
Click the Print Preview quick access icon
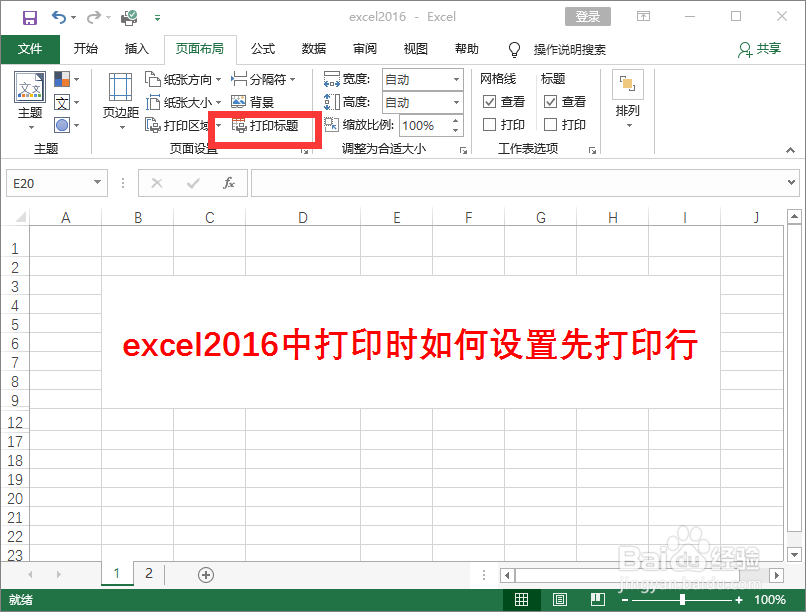coord(129,18)
